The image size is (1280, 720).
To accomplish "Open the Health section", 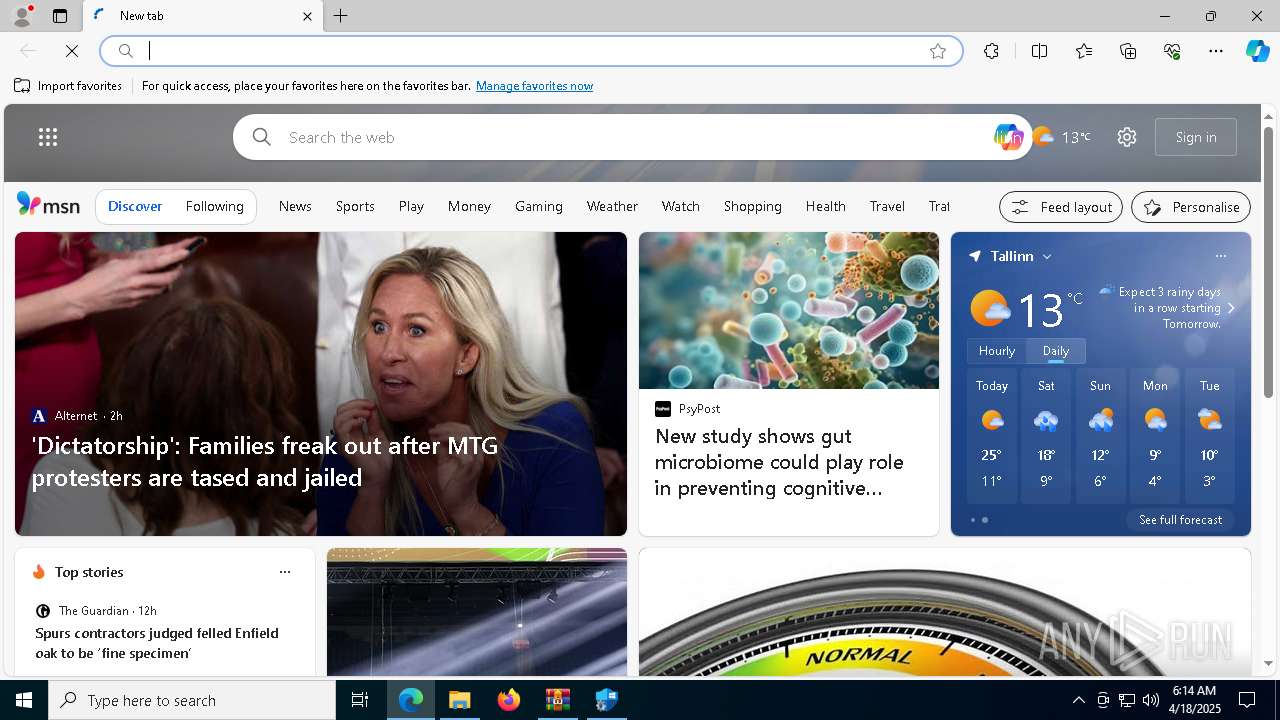I will click(x=826, y=206).
